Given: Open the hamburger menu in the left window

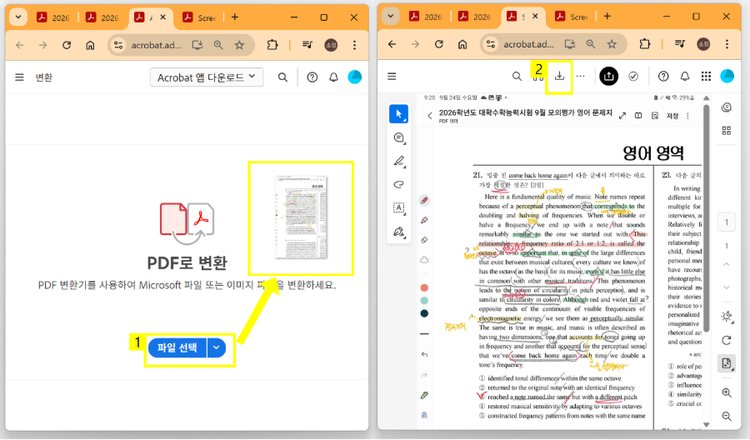Looking at the screenshot, I should (x=19, y=77).
